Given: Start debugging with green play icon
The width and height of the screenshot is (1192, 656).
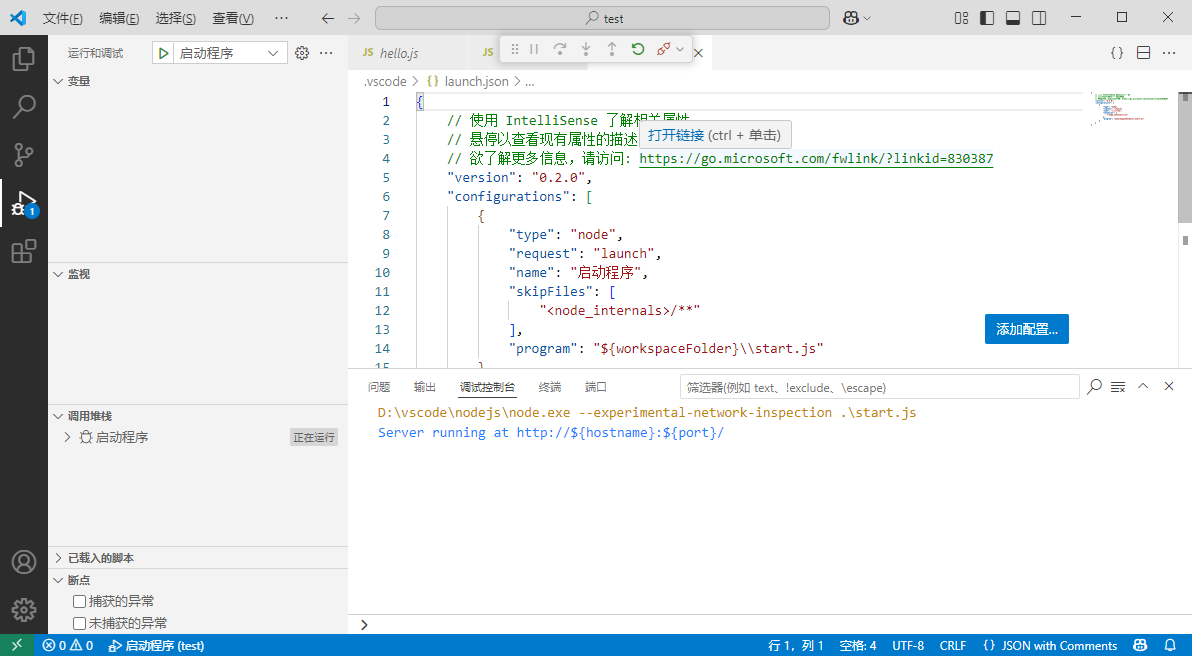Looking at the screenshot, I should point(163,53).
